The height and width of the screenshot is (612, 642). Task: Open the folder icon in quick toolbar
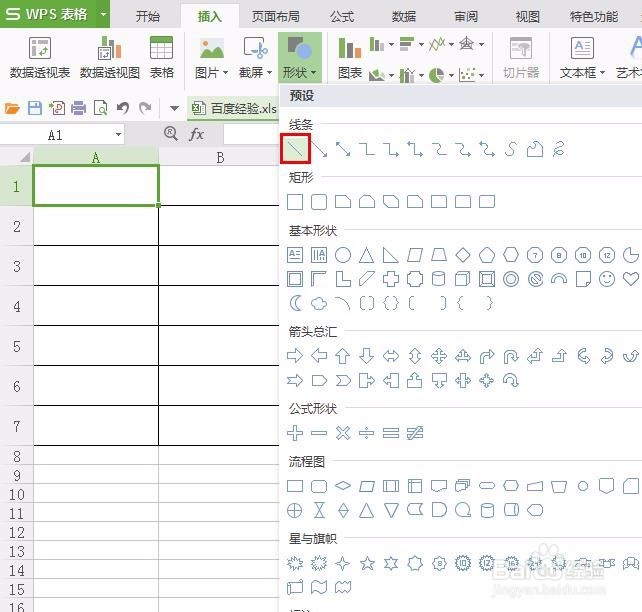12,108
